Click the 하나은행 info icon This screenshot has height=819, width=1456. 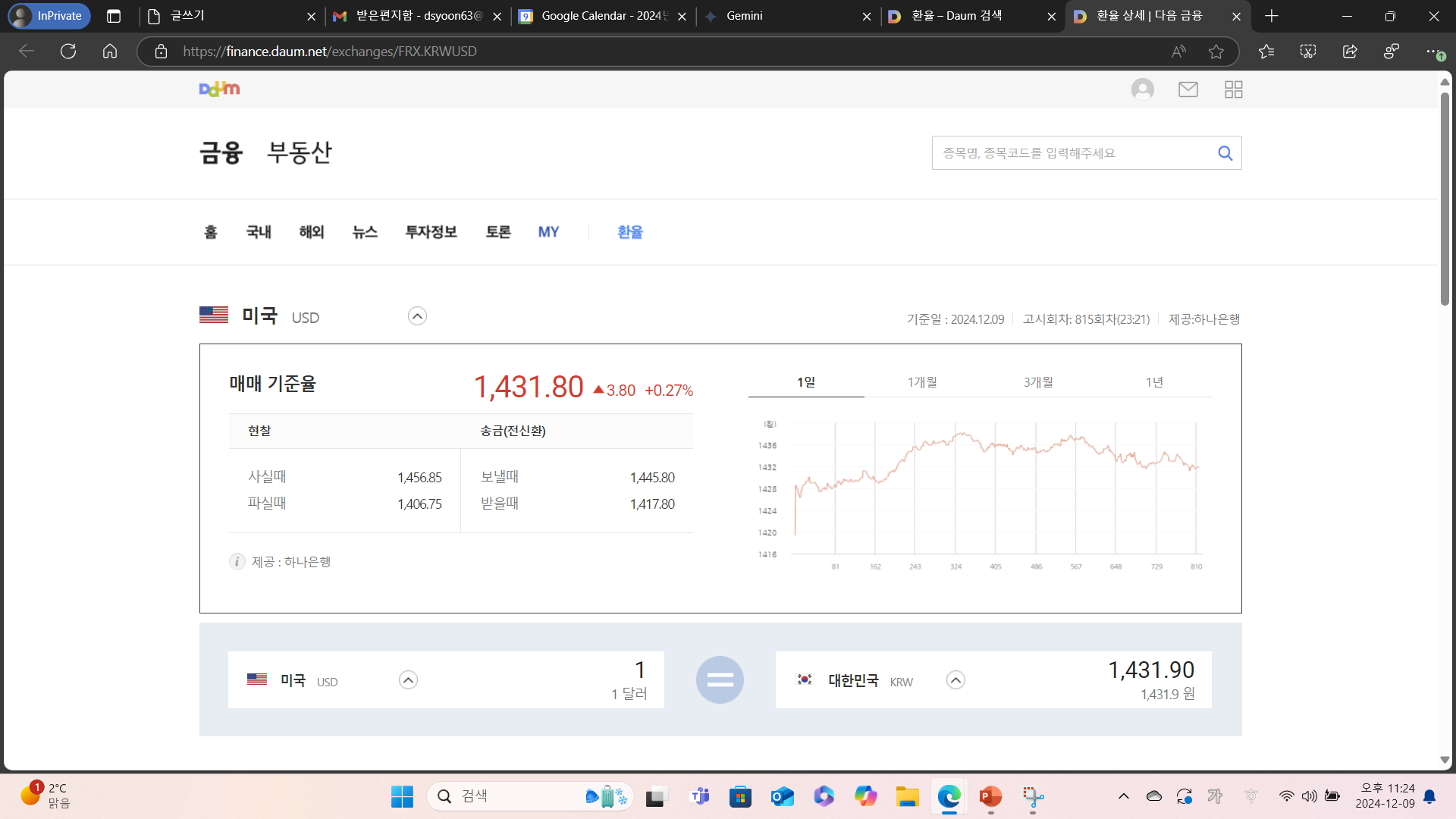point(237,562)
